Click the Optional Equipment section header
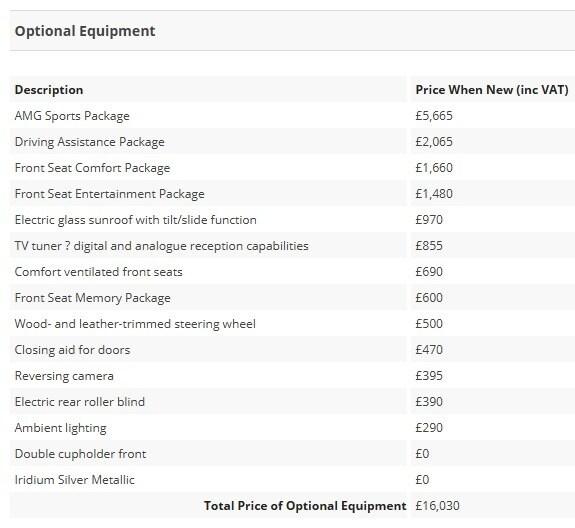This screenshot has height=528, width=575. tap(85, 31)
